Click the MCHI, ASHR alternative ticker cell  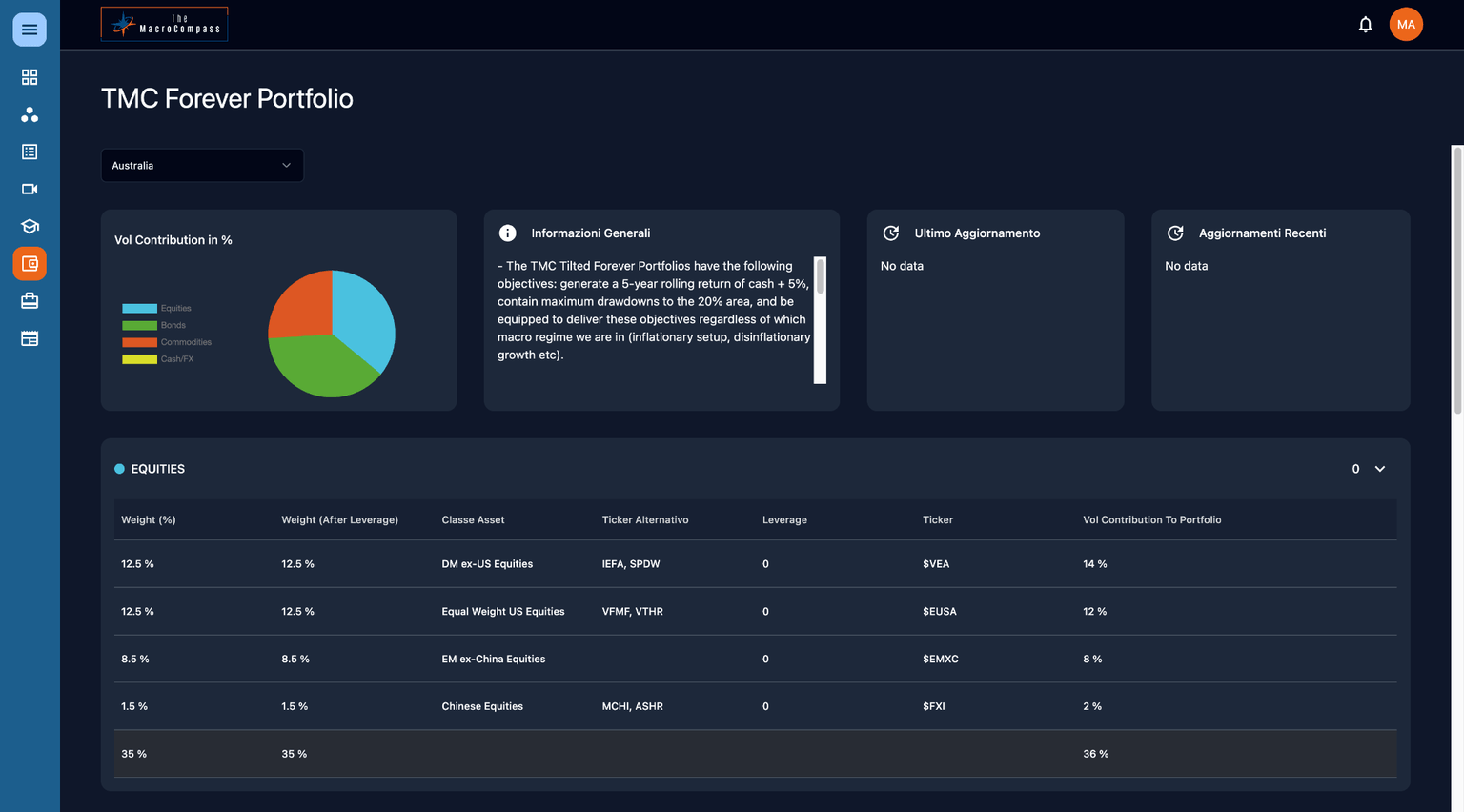(x=633, y=707)
